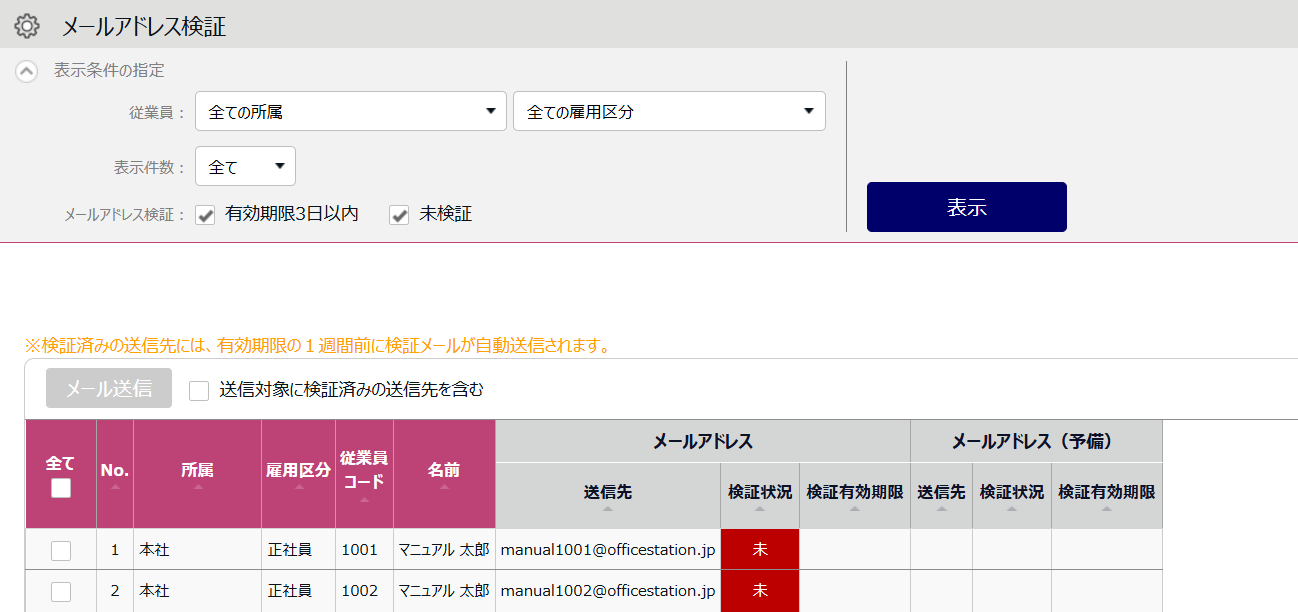Click the メールアドレス検証 page title
This screenshot has width=1298, height=612.
144,27
